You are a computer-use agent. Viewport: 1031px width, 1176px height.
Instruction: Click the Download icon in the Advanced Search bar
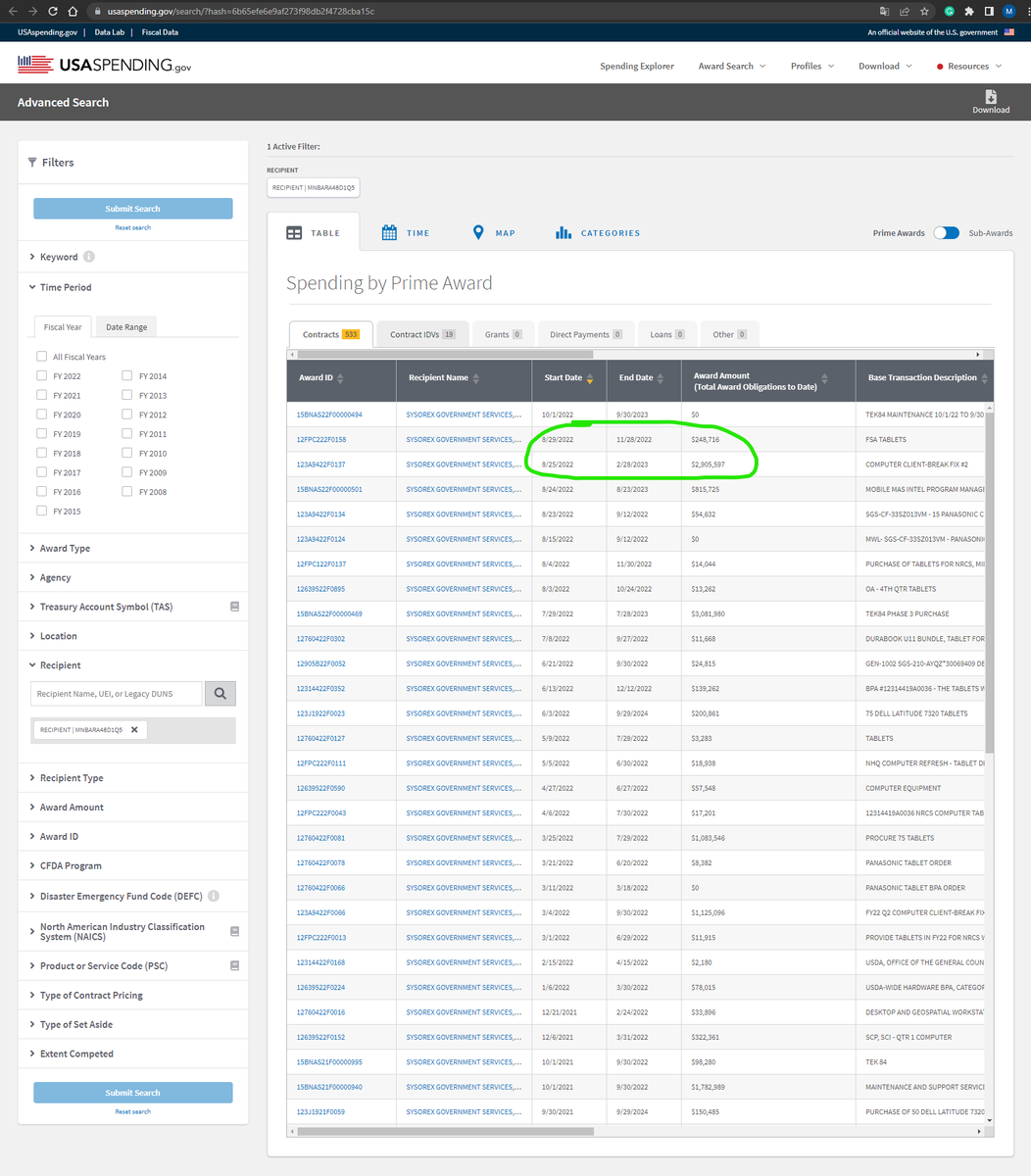click(991, 96)
